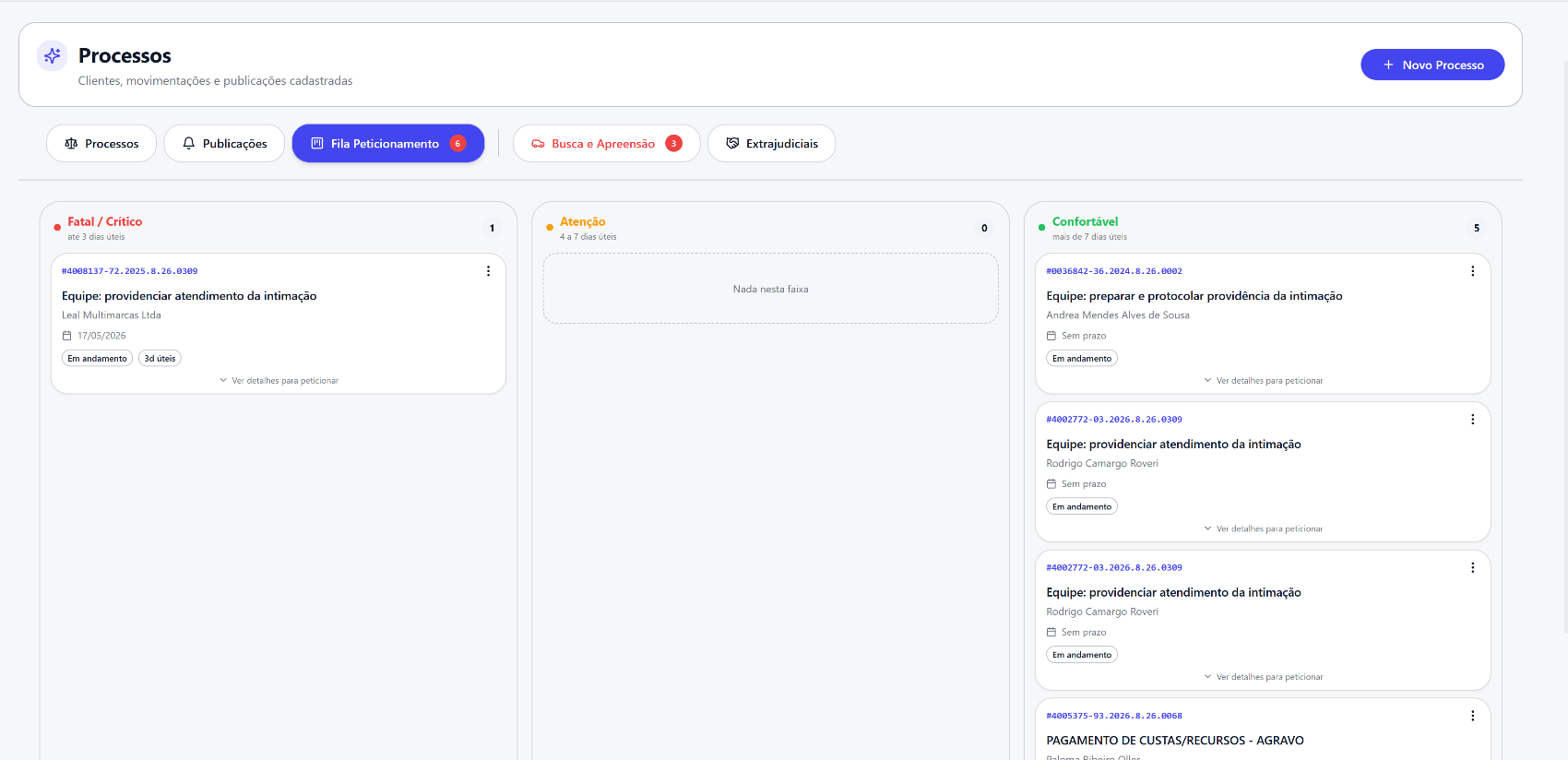Expand Ver detalhes on second Rodrigo Camargo Roveri card

coord(1264,677)
